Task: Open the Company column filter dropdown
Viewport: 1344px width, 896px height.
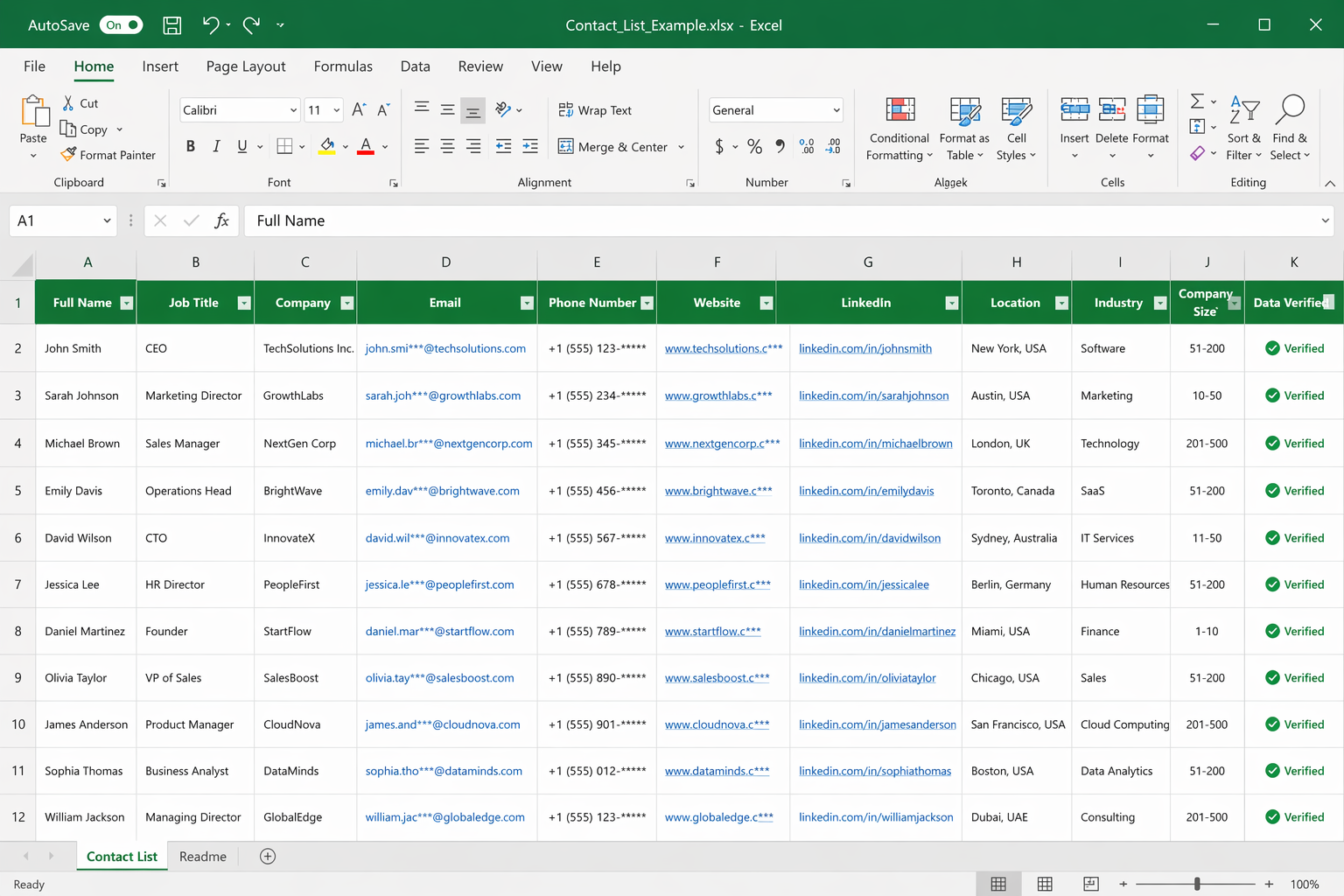Action: [346, 302]
